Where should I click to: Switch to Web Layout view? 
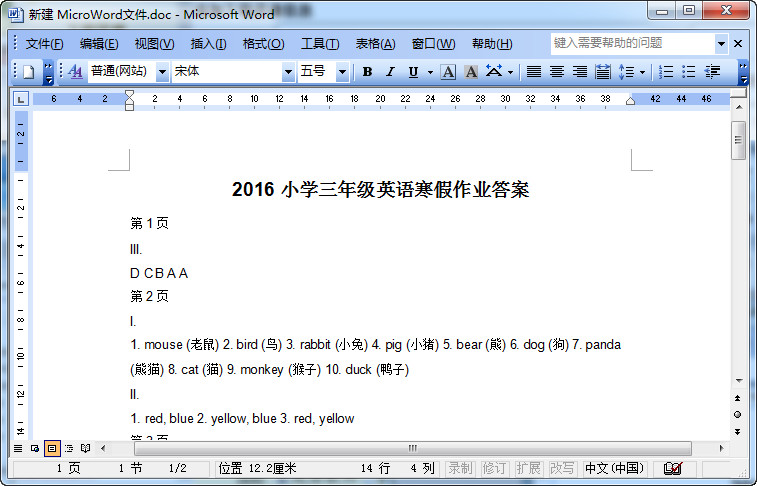point(35,448)
